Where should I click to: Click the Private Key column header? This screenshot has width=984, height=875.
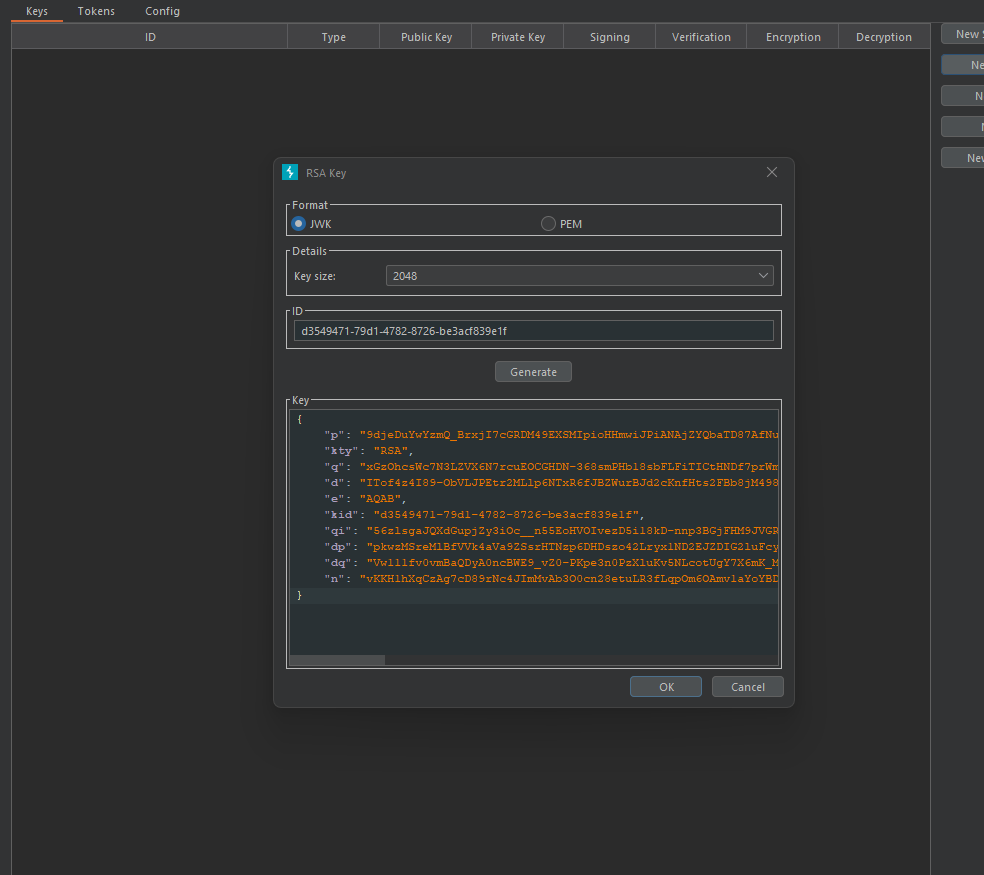[x=518, y=37]
